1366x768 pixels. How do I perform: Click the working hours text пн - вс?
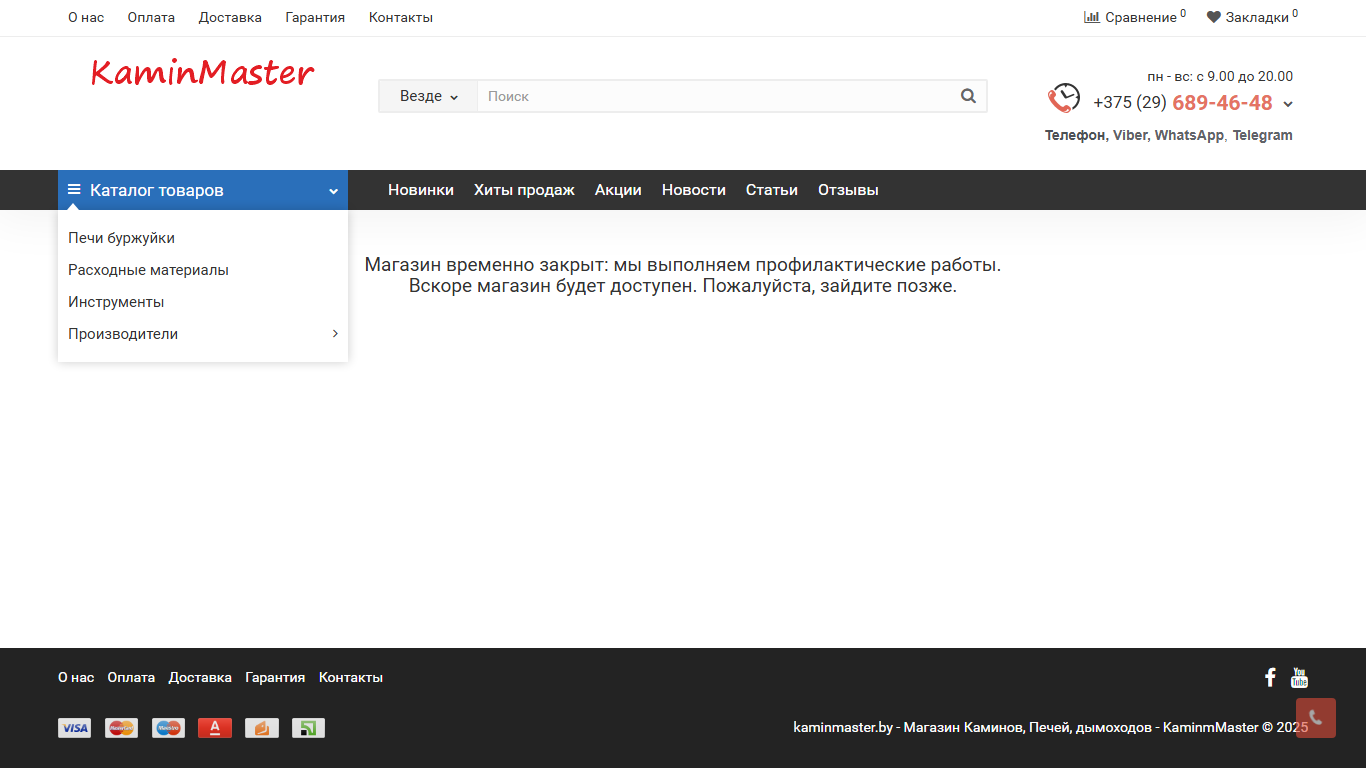click(x=1220, y=76)
